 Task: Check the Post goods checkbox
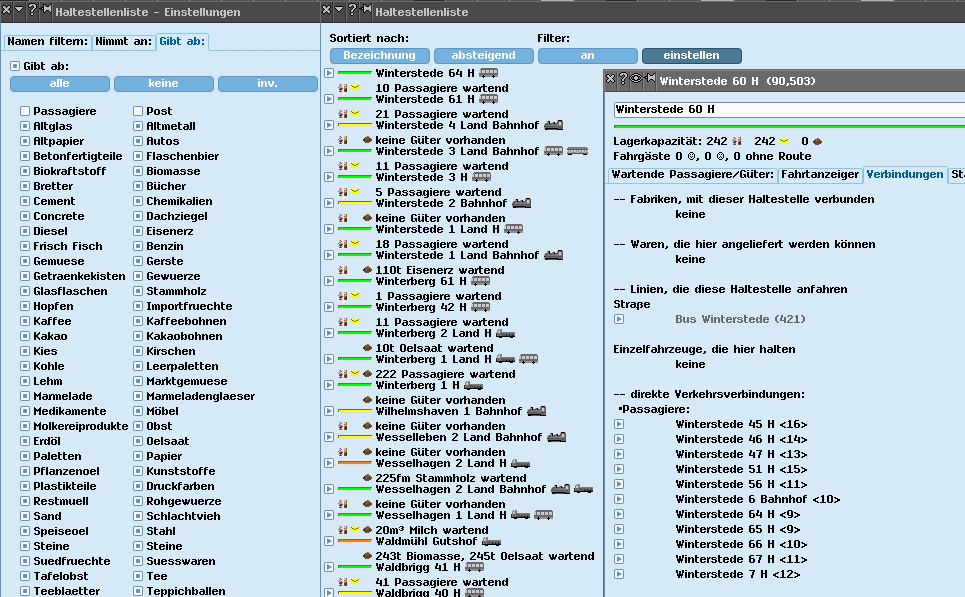[138, 111]
